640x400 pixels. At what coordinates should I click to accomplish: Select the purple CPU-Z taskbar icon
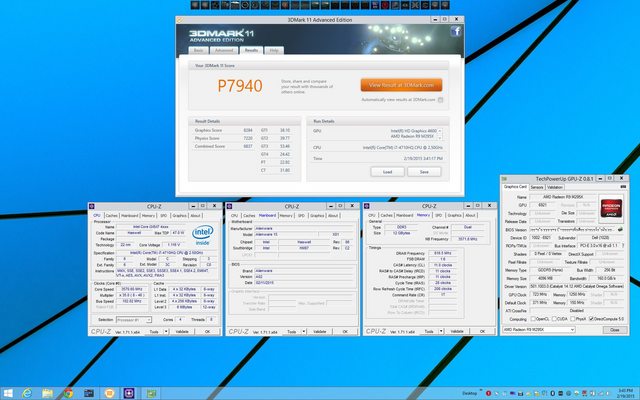pos(130,393)
